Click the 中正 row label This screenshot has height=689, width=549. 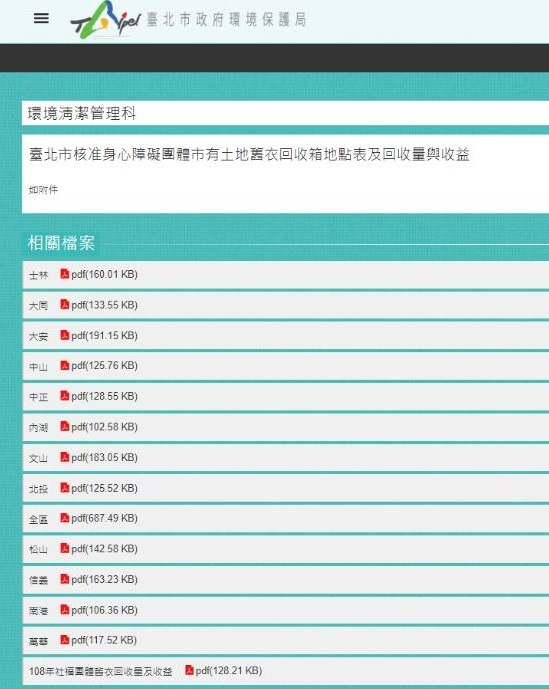tap(38, 397)
